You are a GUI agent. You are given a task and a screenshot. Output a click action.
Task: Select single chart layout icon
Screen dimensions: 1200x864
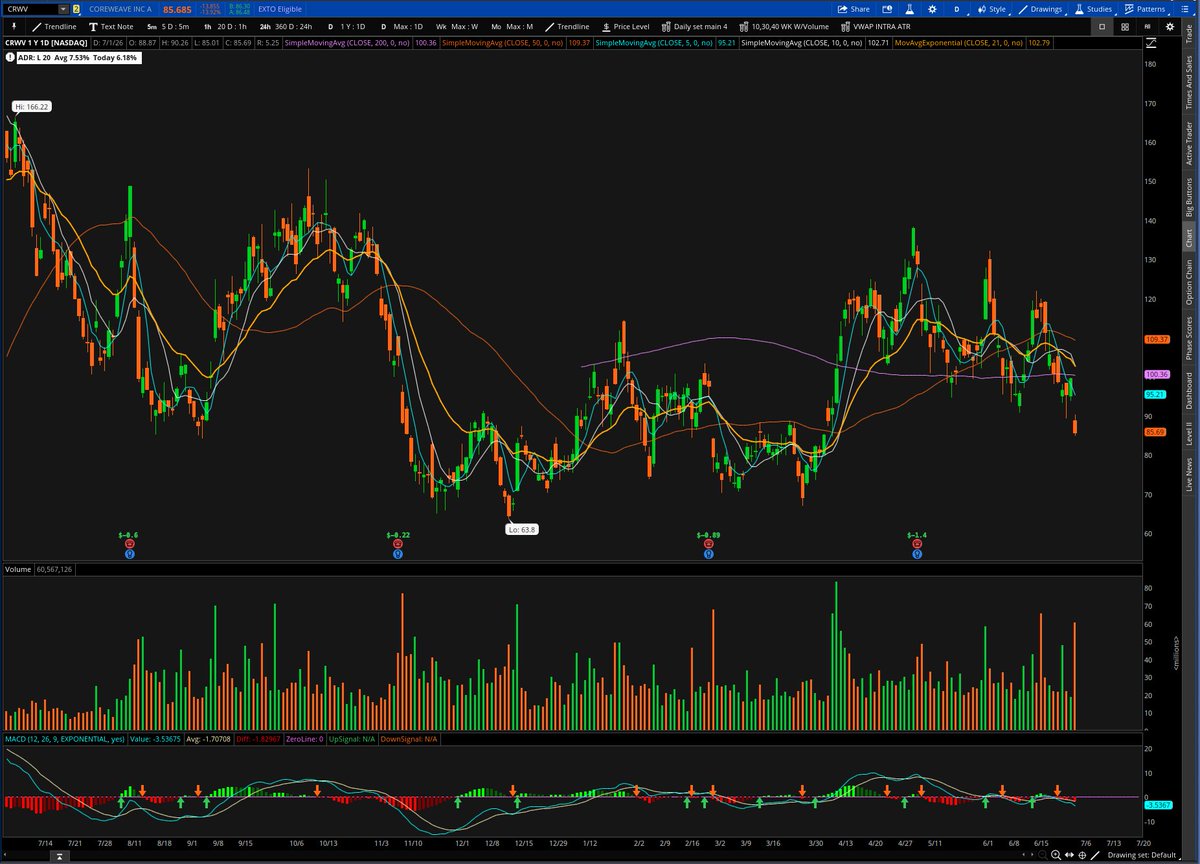click(1102, 27)
